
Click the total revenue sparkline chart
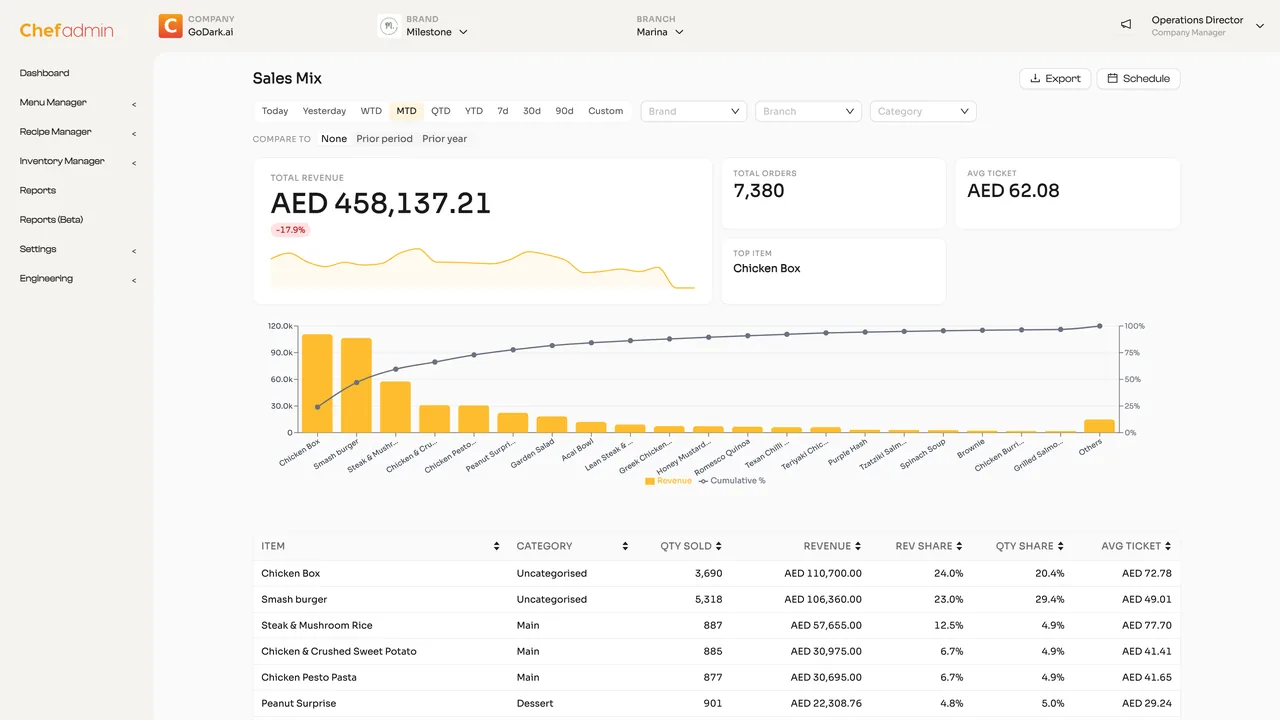coord(482,269)
